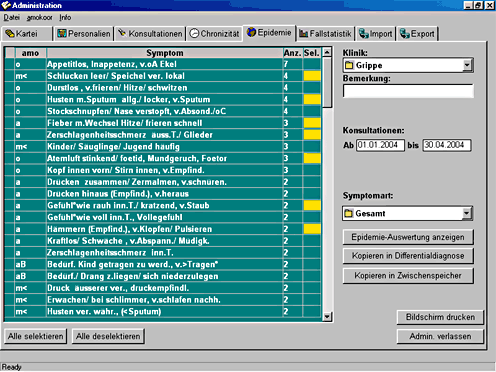The image size is (496, 372).
Task: Click the Administration title bar app icon
Action: point(5,5)
